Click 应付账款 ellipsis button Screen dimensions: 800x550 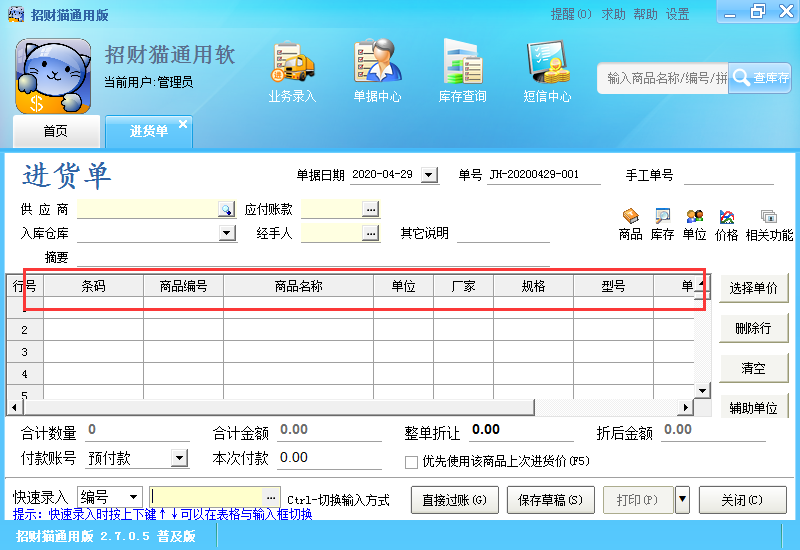click(370, 209)
